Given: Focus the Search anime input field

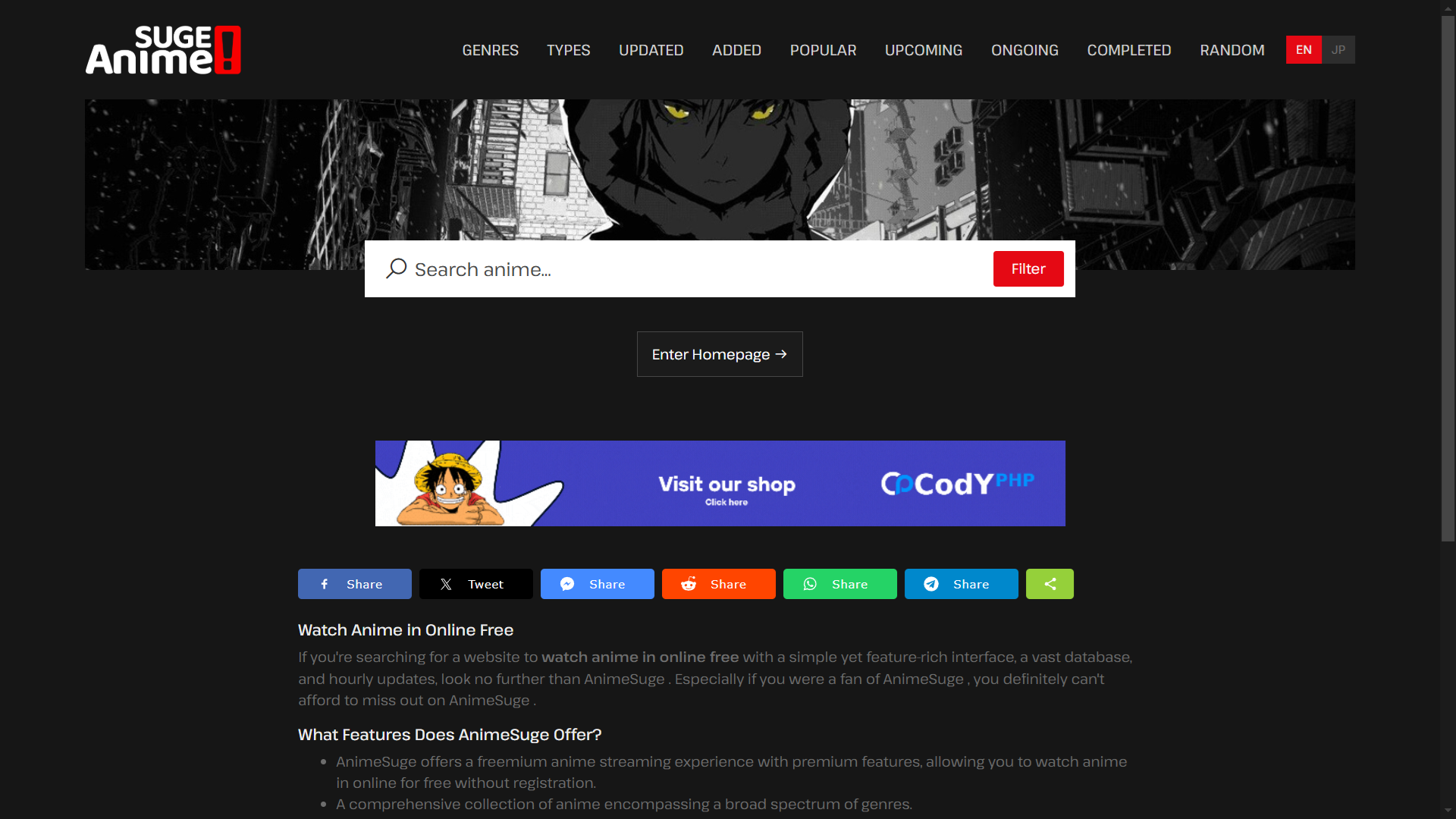Looking at the screenshot, I should [x=698, y=269].
